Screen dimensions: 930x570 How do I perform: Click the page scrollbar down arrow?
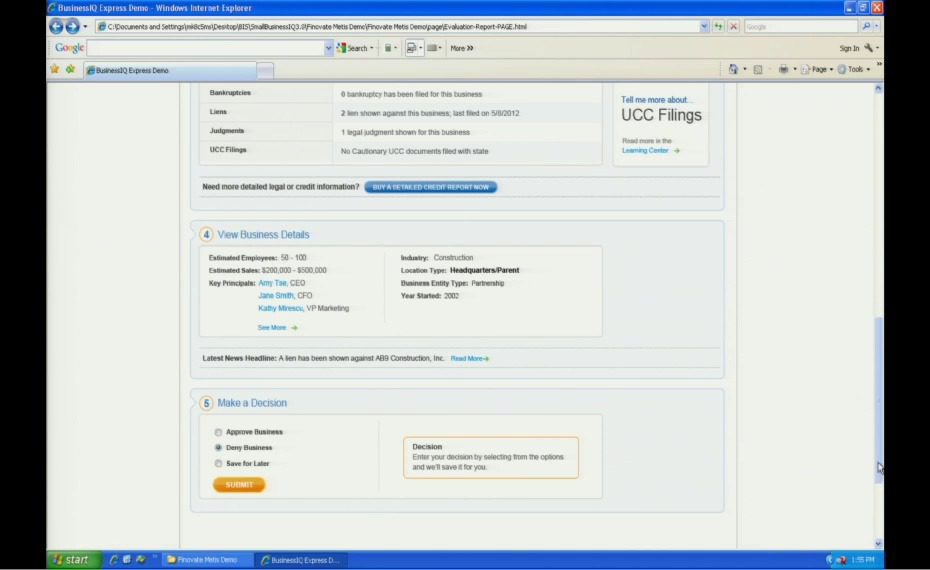(878, 543)
